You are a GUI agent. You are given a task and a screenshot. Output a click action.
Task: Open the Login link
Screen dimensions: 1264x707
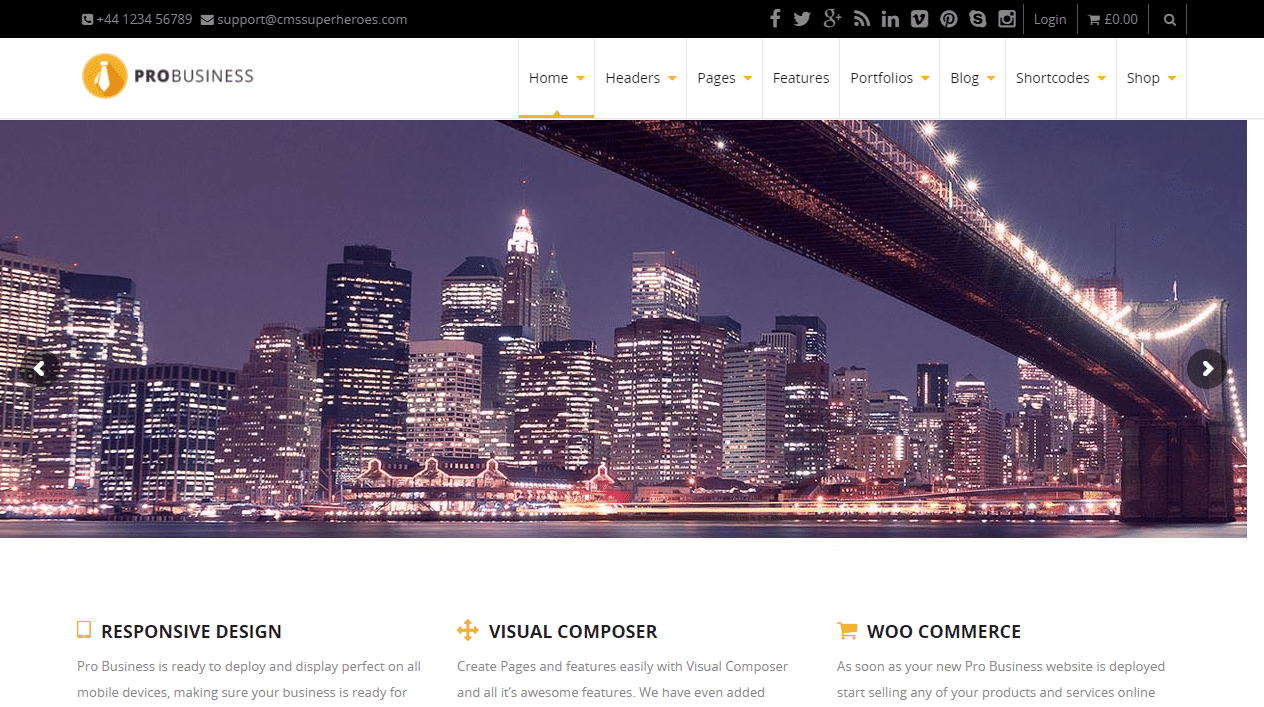pyautogui.click(x=1050, y=19)
